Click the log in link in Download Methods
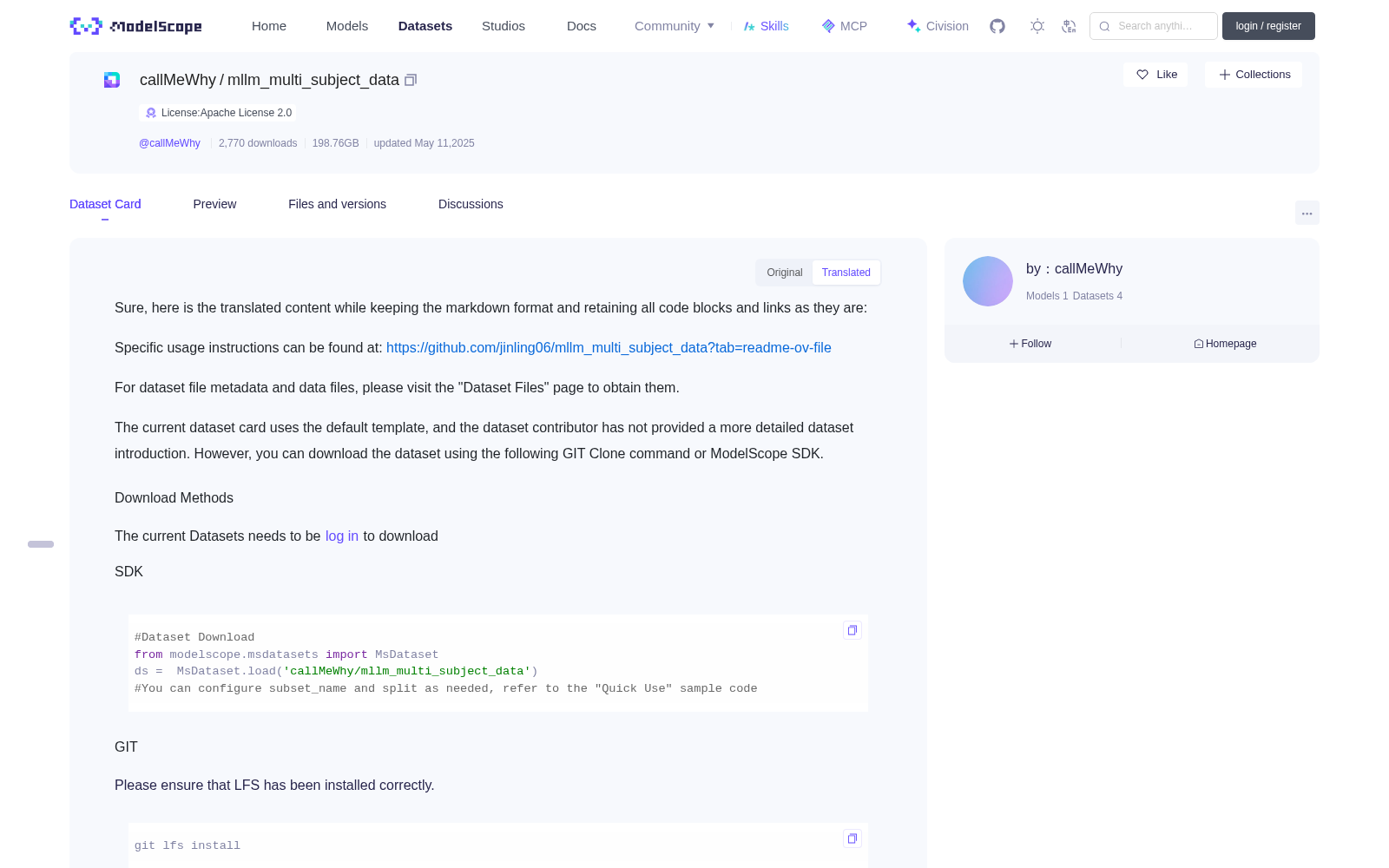 pyautogui.click(x=342, y=536)
